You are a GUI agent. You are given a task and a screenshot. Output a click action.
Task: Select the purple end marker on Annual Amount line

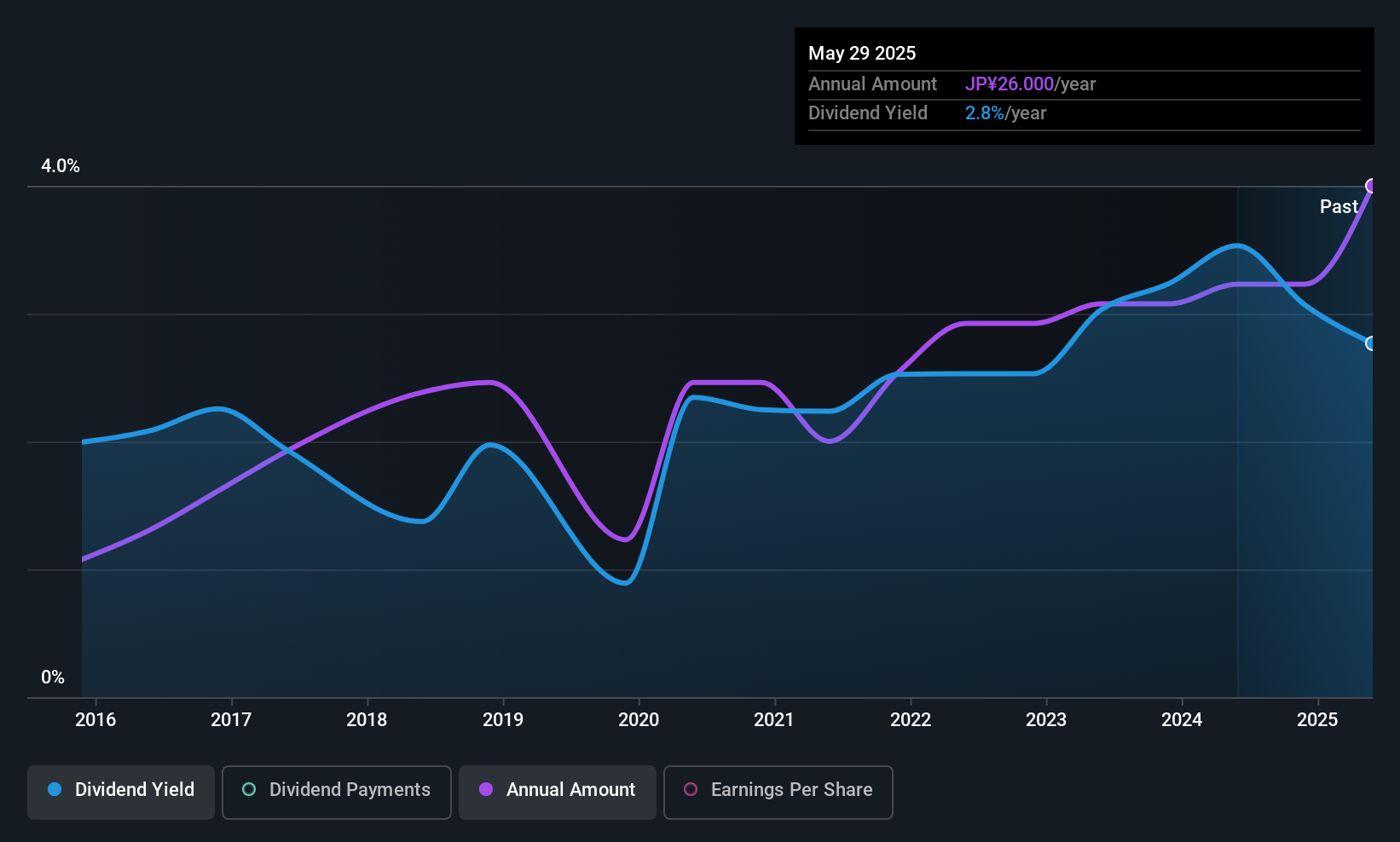[x=1372, y=186]
